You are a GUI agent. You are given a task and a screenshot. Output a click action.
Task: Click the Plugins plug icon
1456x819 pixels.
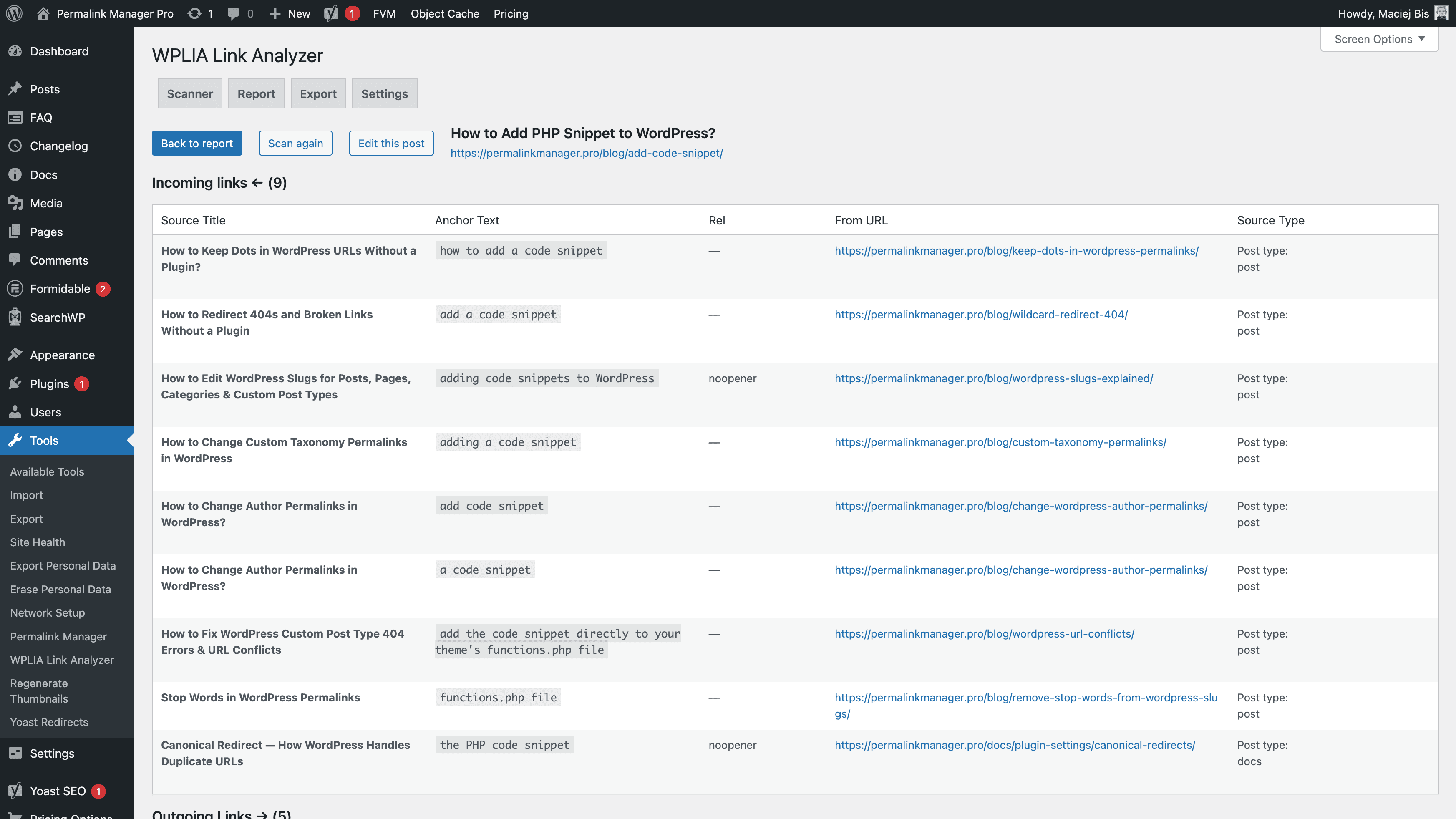15,384
